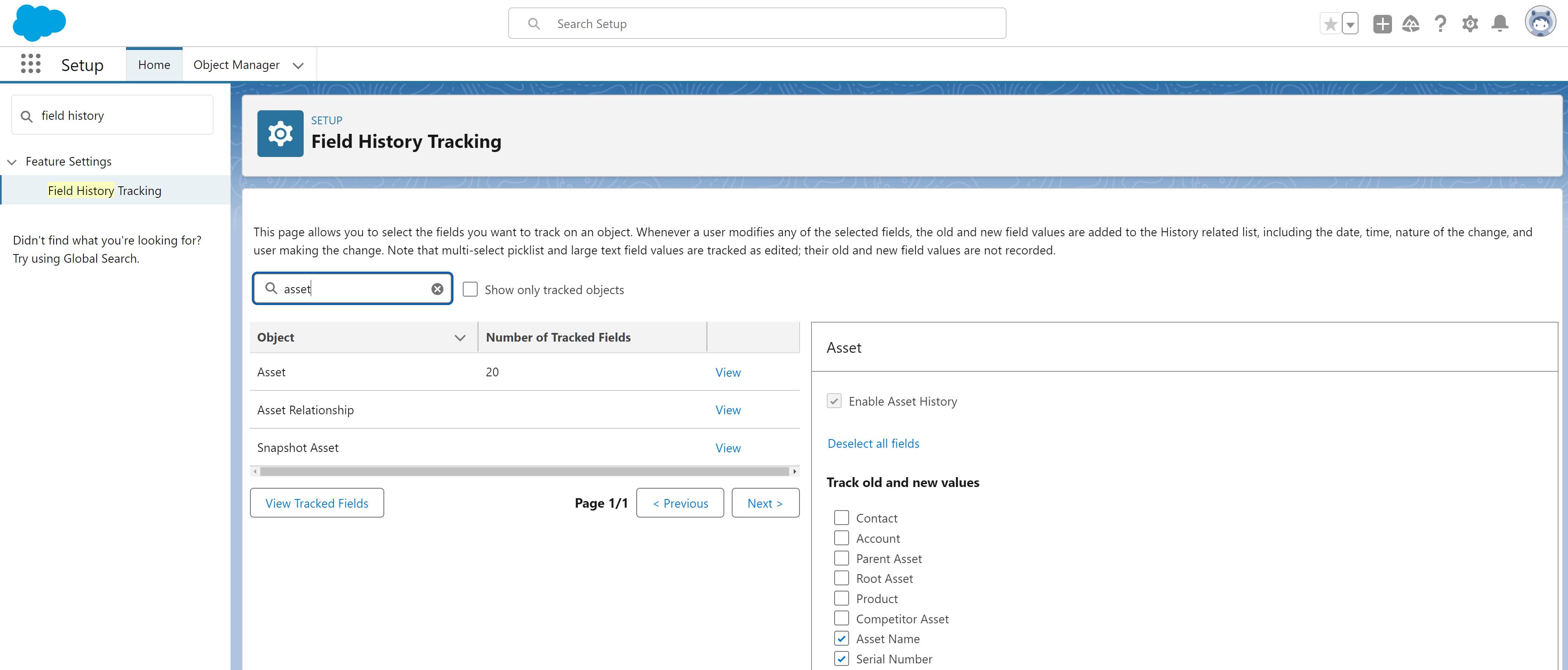
Task: Switch to the Home tab
Action: 154,64
